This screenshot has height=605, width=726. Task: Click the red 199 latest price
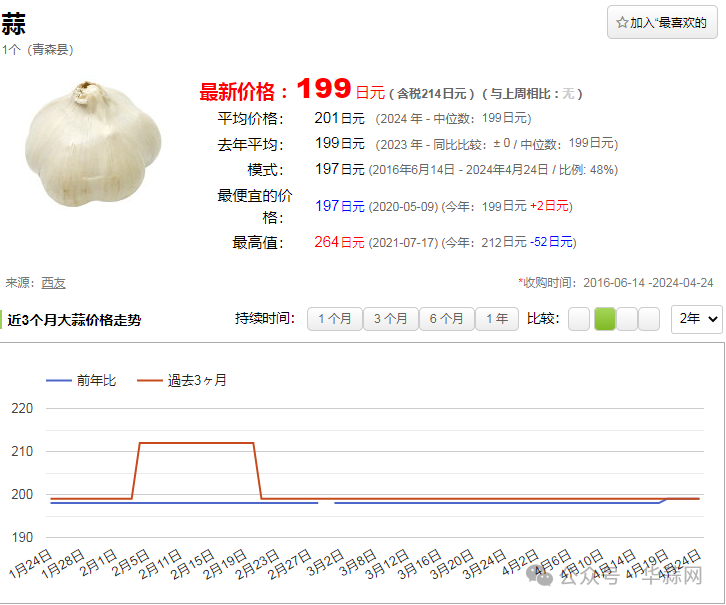click(323, 89)
